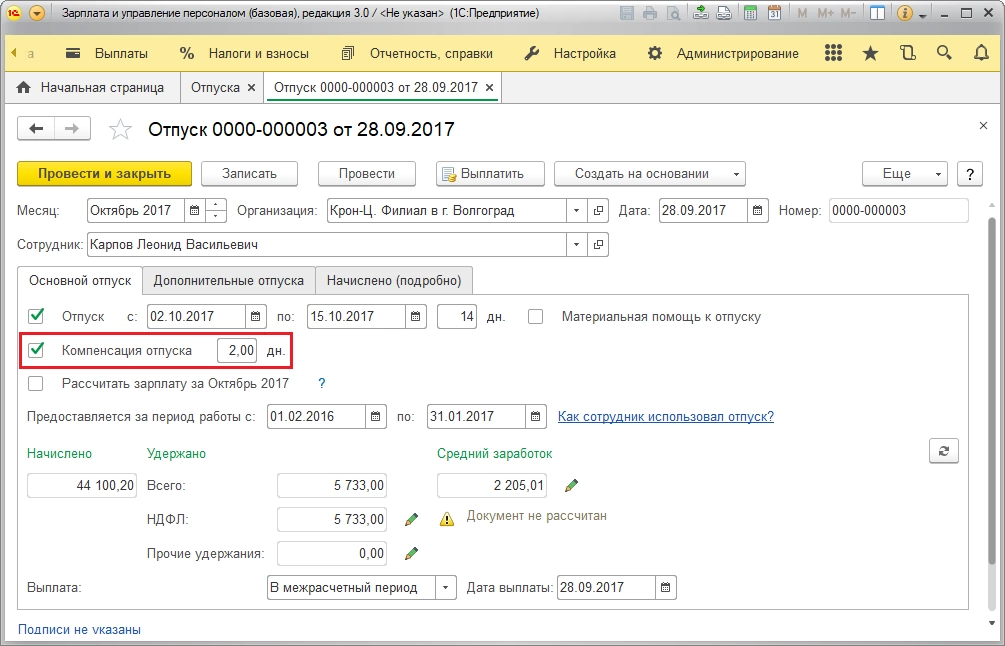The image size is (1005, 646).
Task: Open the info icon dropdown arrow
Action: (922, 14)
